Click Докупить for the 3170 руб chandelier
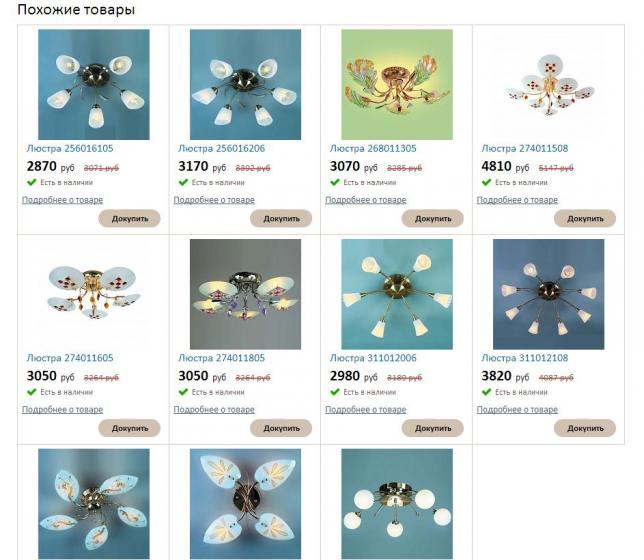Image resolution: width=644 pixels, height=560 pixels. (x=281, y=219)
